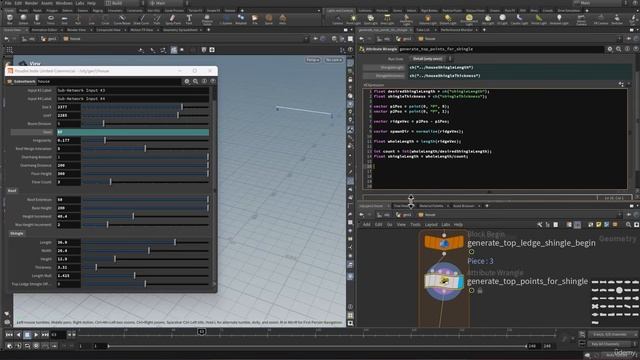This screenshot has height=360, width=640.
Task: Click the generate_top_points_for_shingle wrangle node
Action: (444, 281)
